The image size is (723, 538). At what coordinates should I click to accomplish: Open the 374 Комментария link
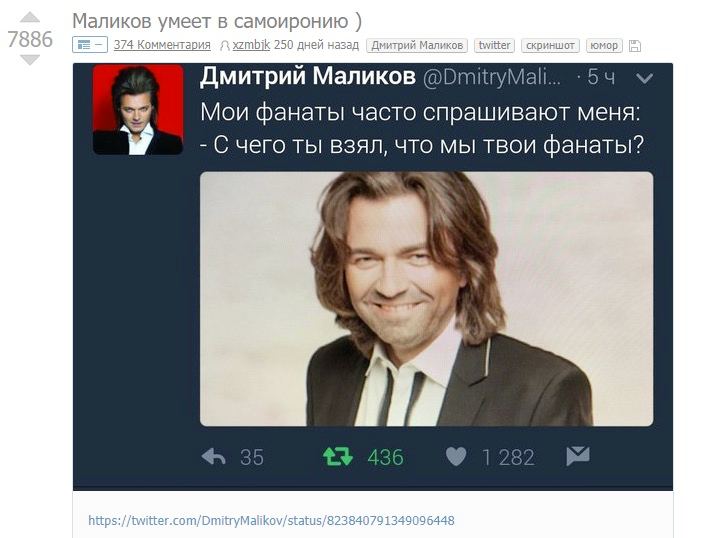162,45
